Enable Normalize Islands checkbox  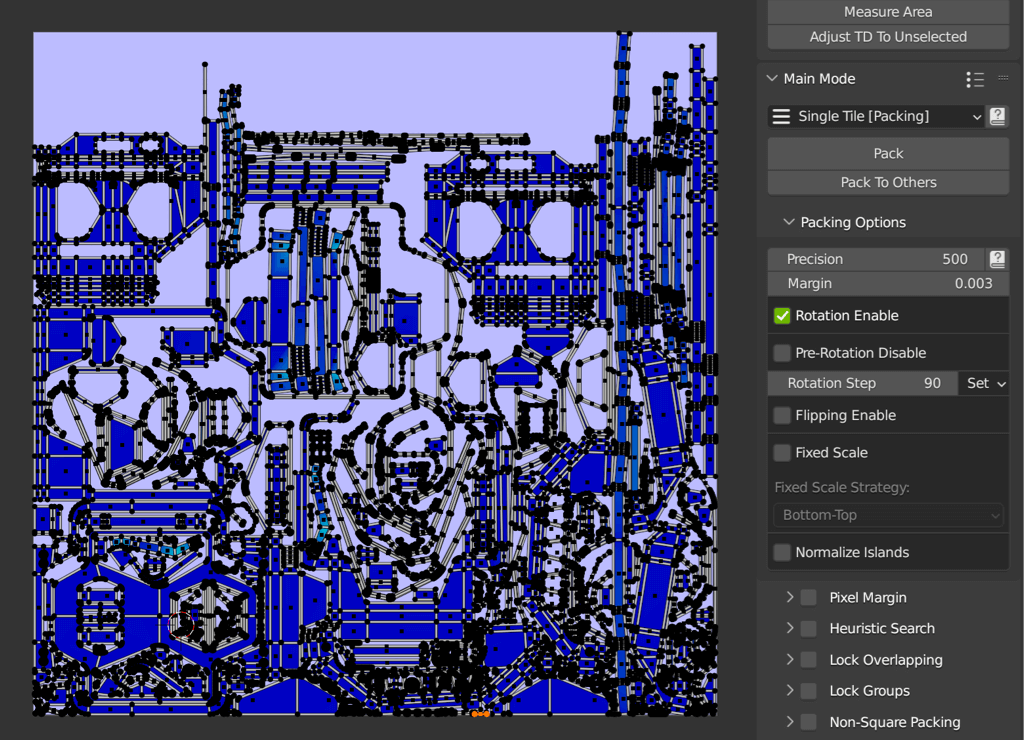(782, 552)
